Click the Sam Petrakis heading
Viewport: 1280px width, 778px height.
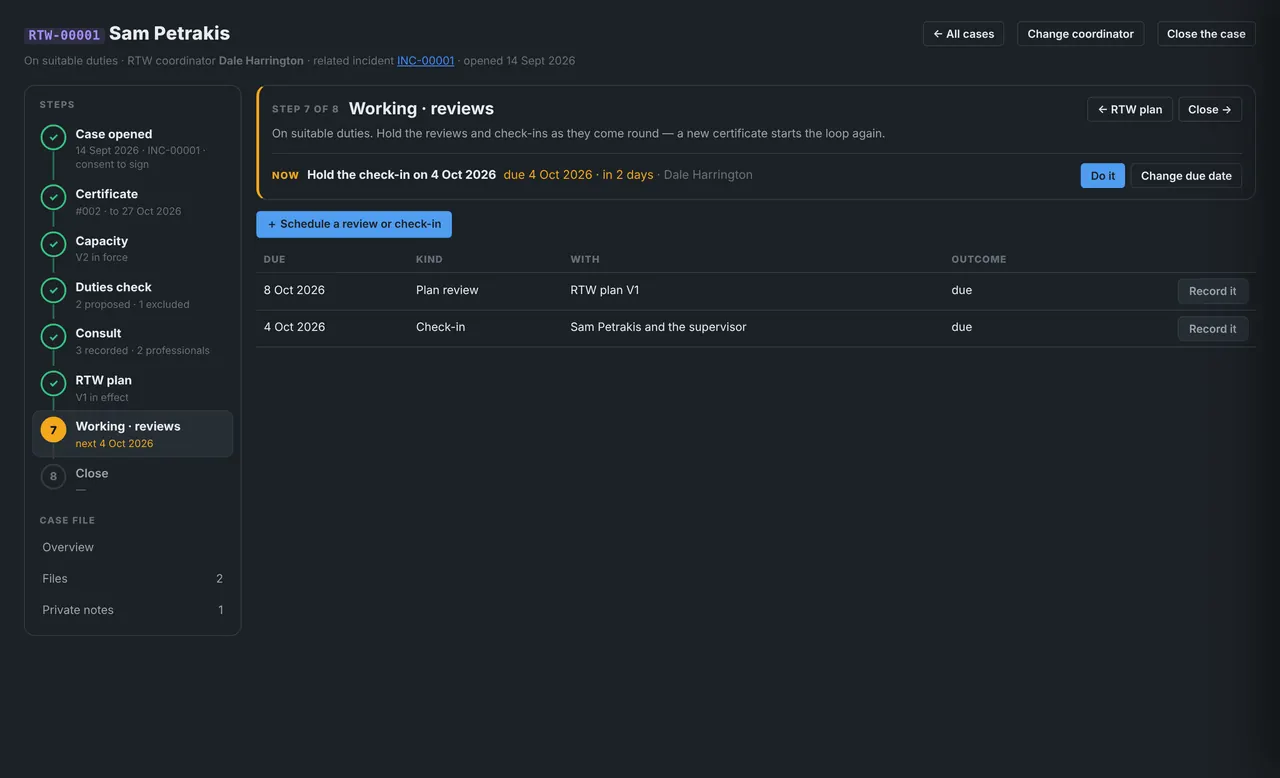click(x=169, y=33)
